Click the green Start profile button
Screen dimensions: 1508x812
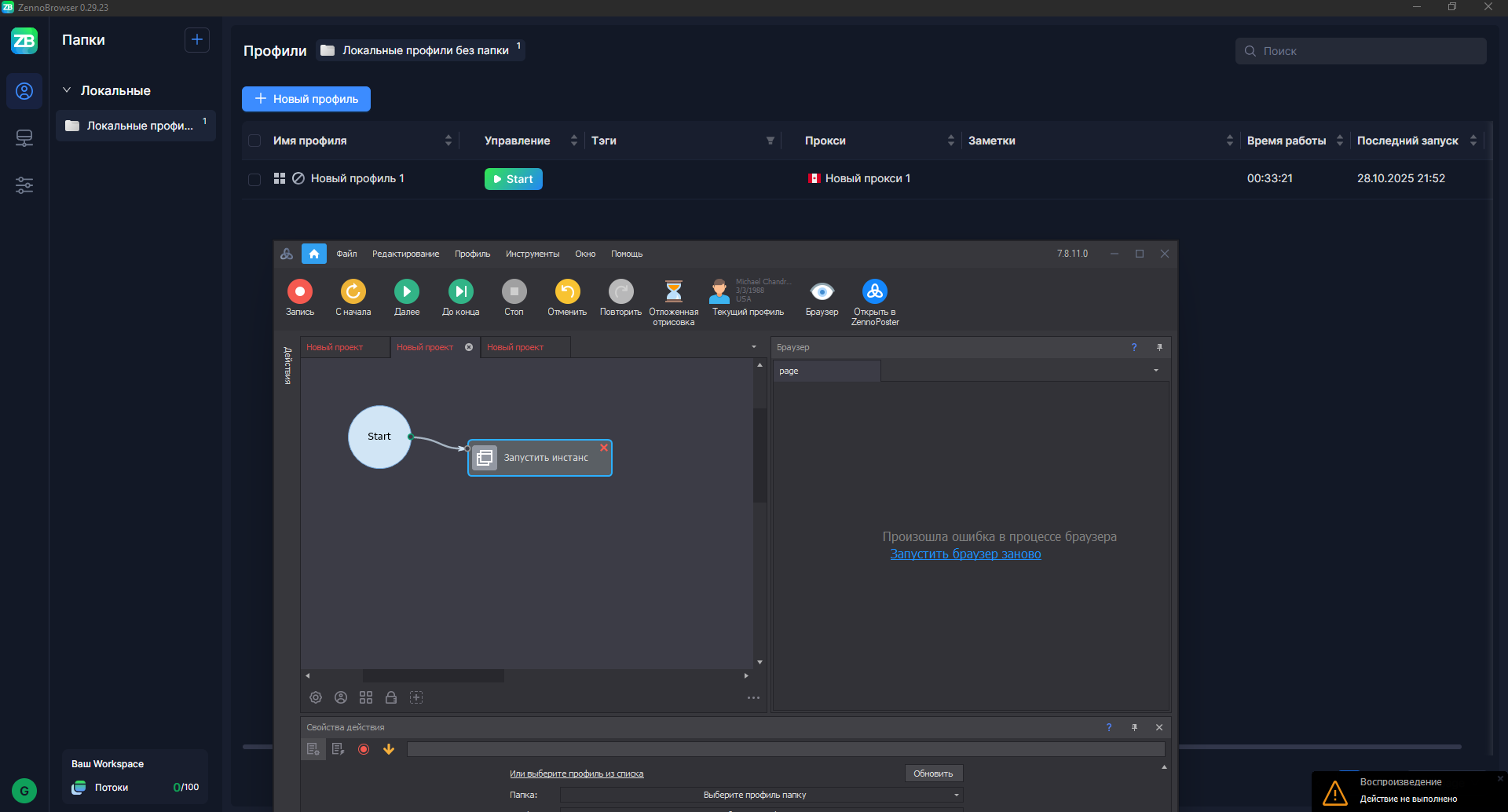513,179
